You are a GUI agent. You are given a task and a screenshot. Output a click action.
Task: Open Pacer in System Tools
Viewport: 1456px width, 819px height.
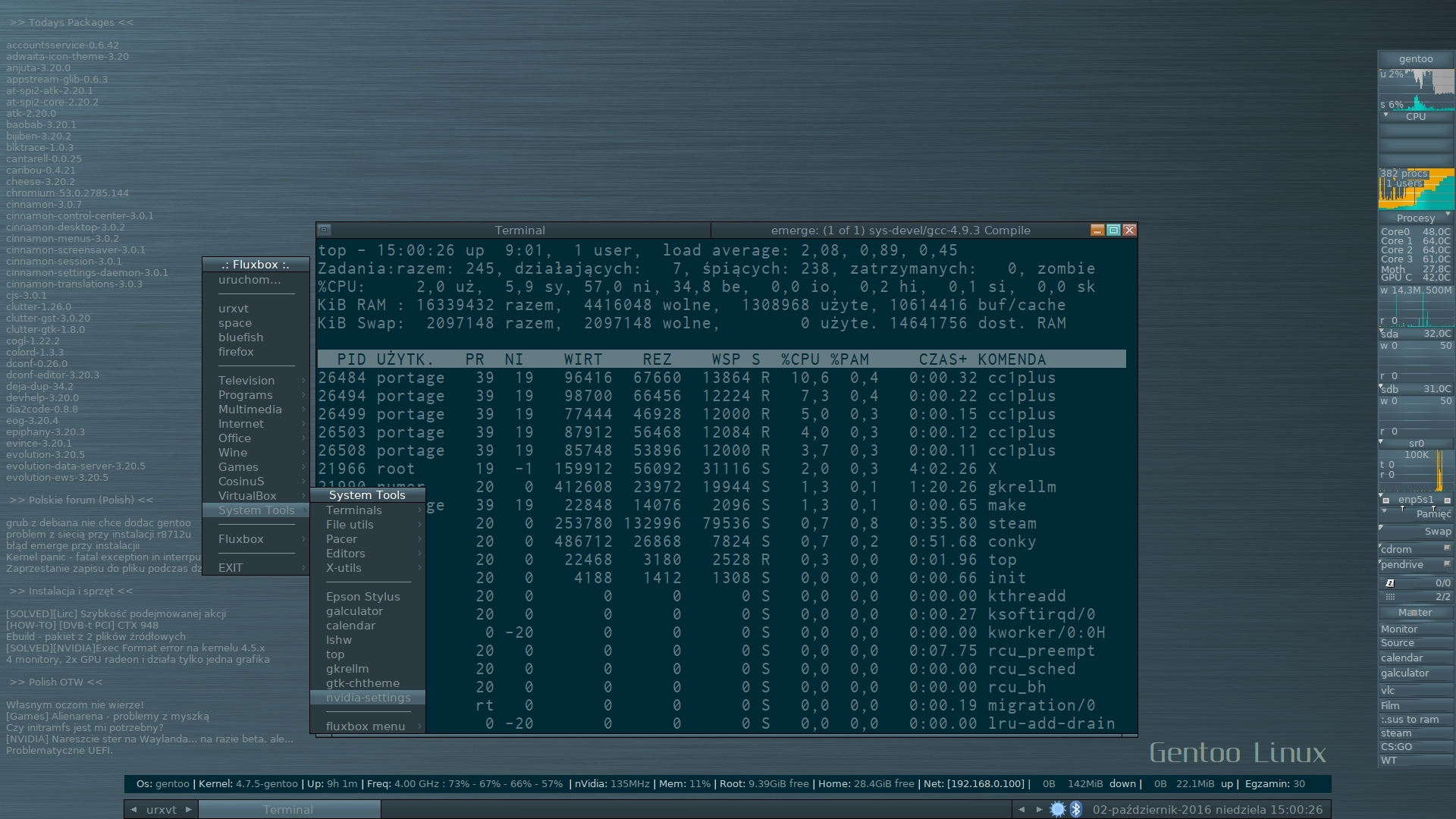point(368,539)
